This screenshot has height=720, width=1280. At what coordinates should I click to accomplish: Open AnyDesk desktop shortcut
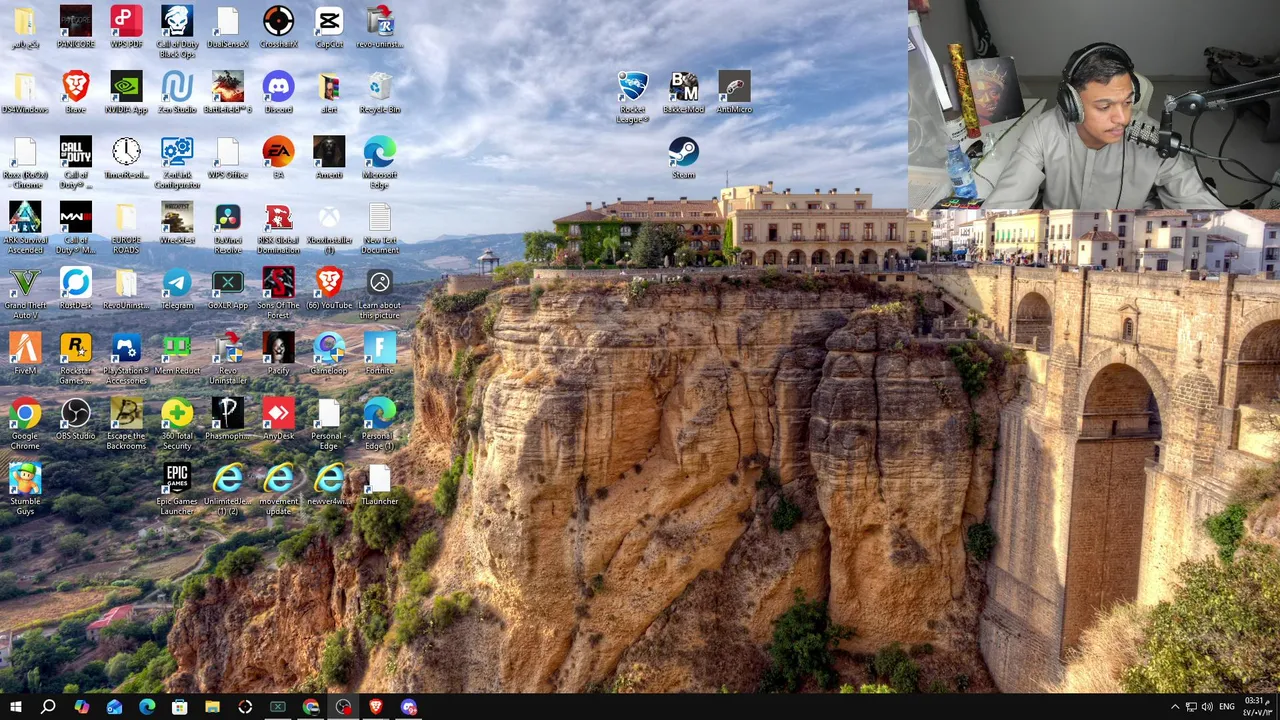tap(278, 417)
